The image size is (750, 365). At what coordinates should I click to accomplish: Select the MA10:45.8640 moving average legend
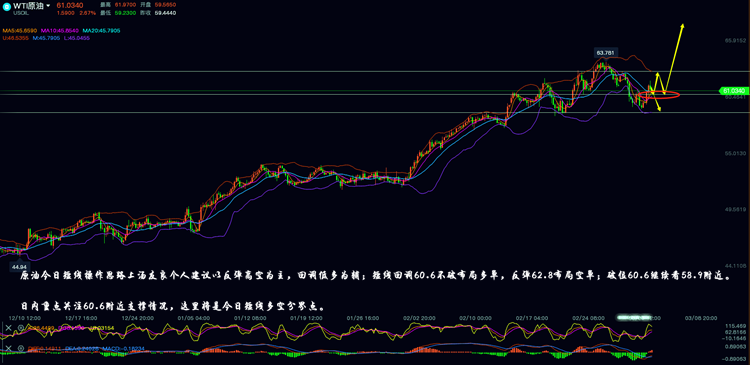(59, 31)
